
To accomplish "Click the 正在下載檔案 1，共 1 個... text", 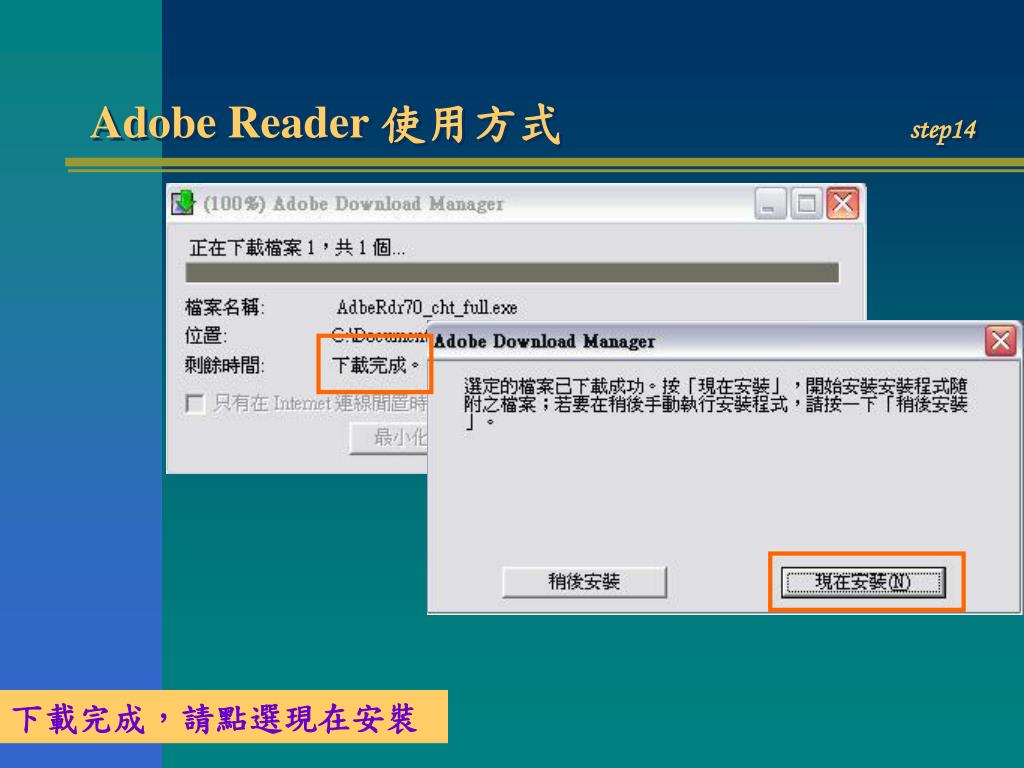I will [x=297, y=248].
